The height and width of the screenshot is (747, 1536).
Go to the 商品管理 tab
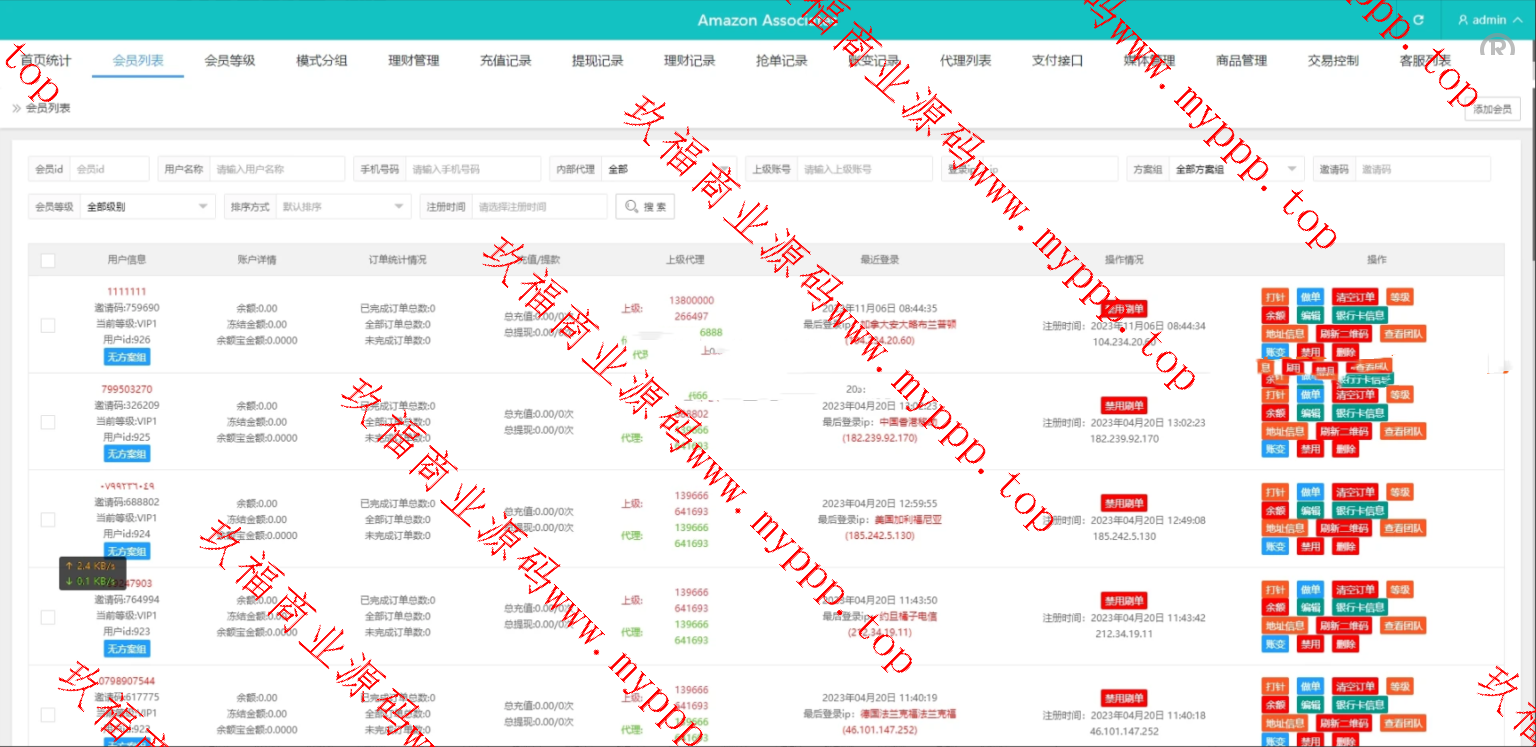pos(1241,61)
